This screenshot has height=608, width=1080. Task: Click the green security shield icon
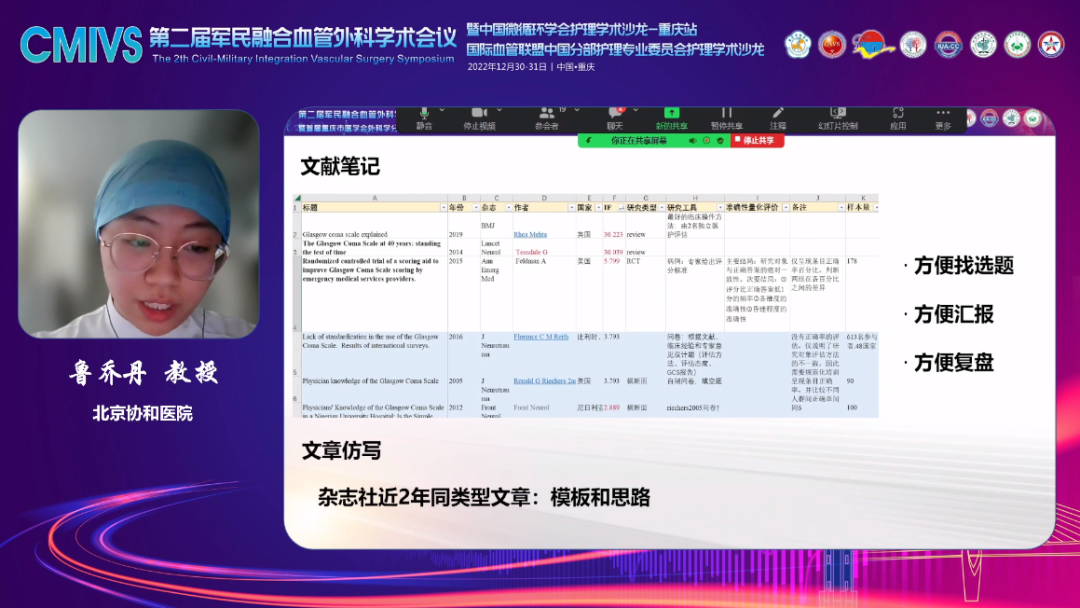[720, 140]
